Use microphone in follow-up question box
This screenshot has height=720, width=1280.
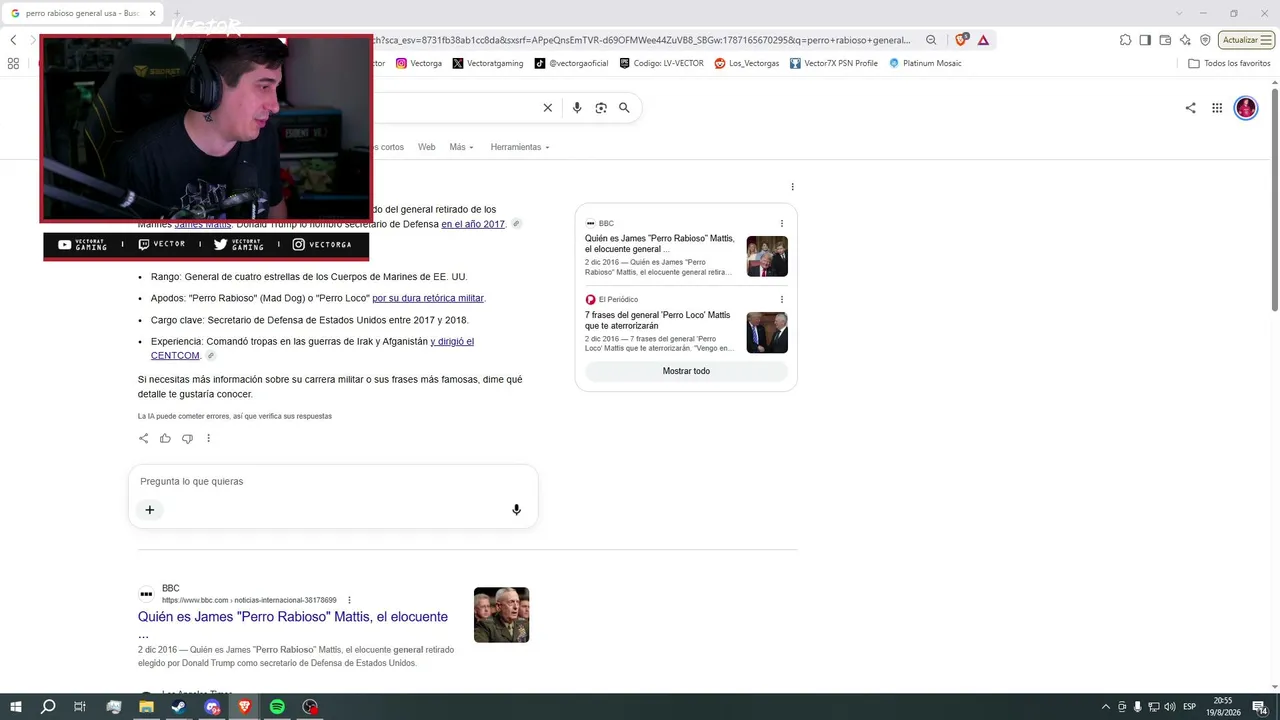pos(516,510)
